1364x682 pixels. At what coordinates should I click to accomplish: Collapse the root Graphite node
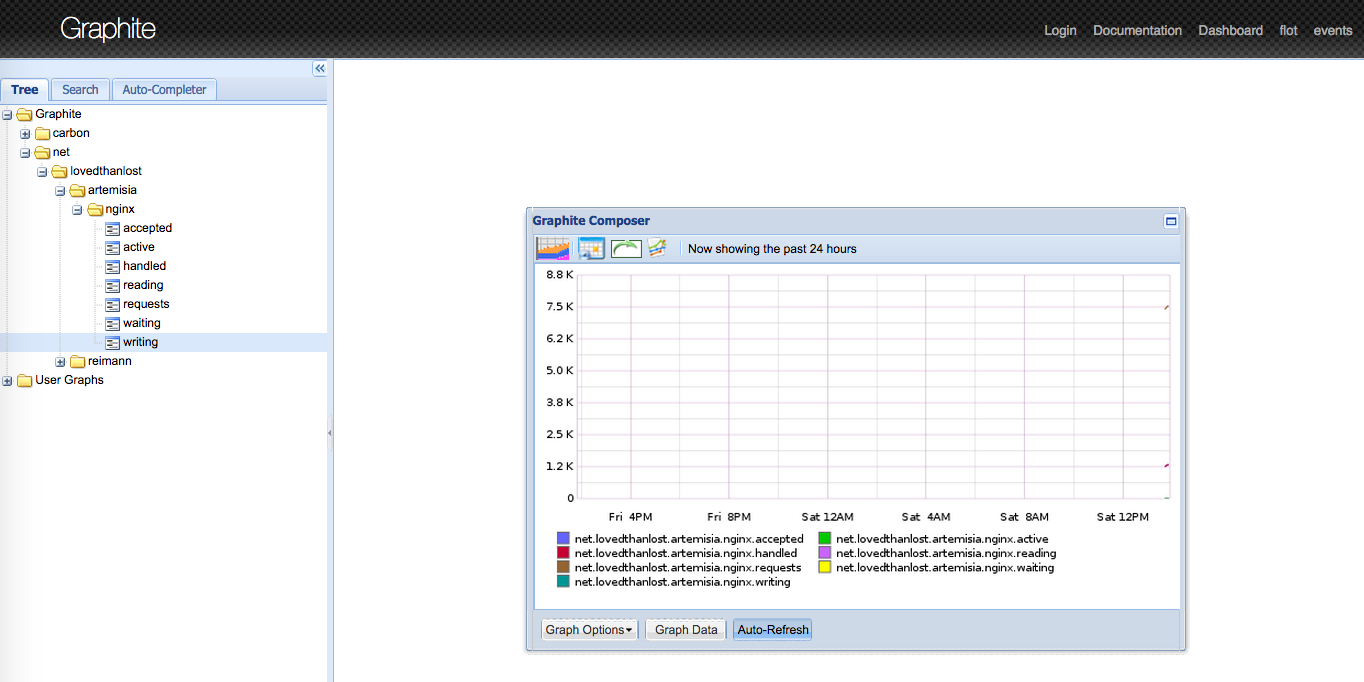8,114
